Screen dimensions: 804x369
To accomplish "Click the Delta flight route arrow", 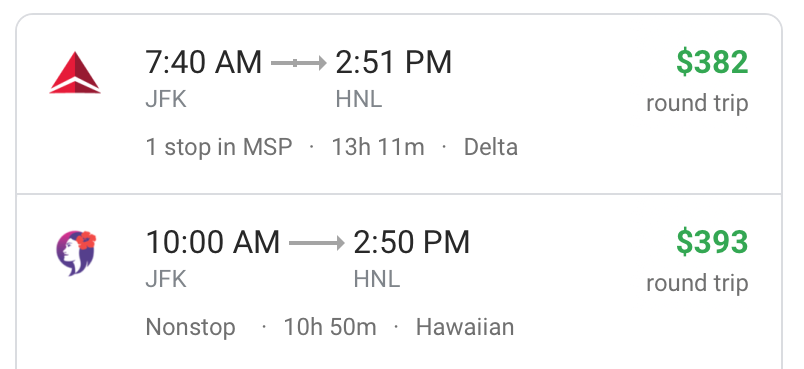I will (x=298, y=63).
